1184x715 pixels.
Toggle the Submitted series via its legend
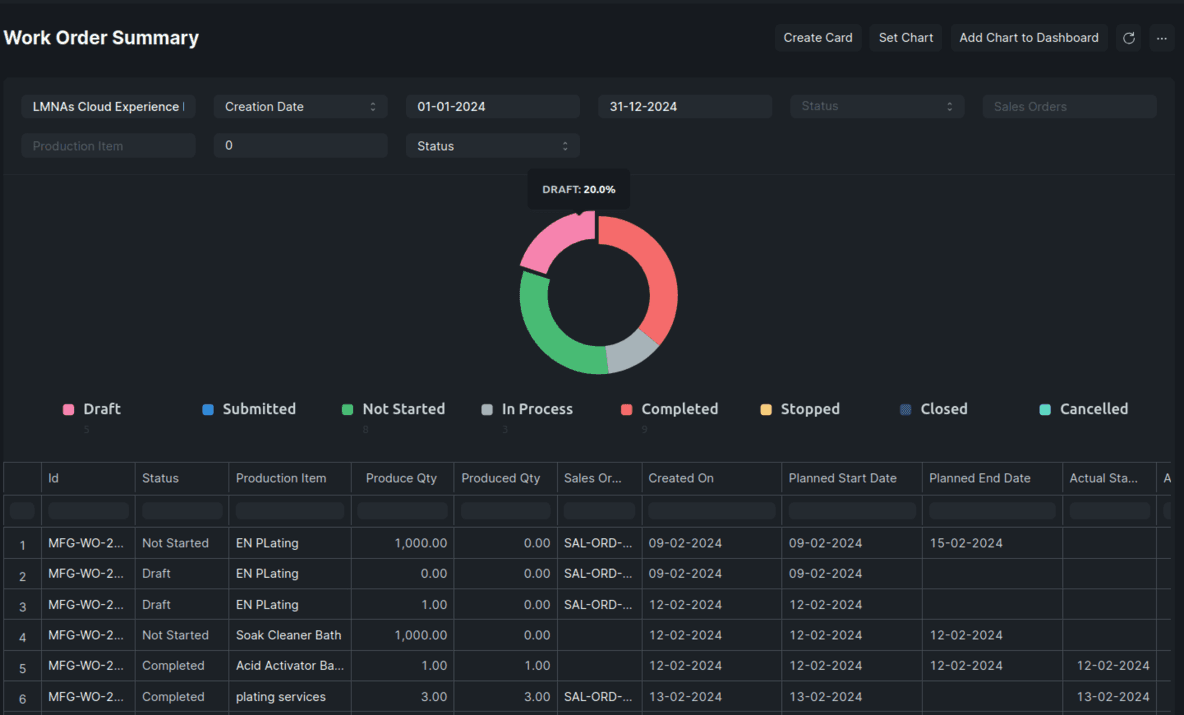(207, 408)
